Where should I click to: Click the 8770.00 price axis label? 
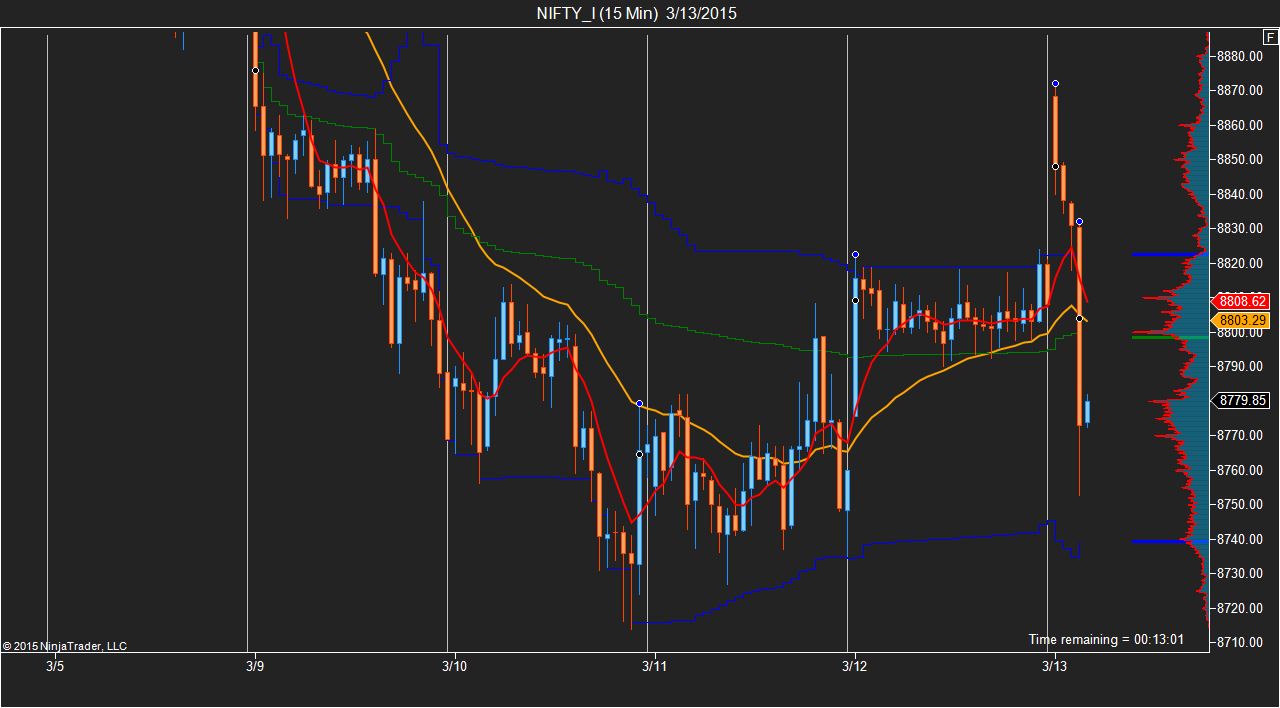point(1242,436)
